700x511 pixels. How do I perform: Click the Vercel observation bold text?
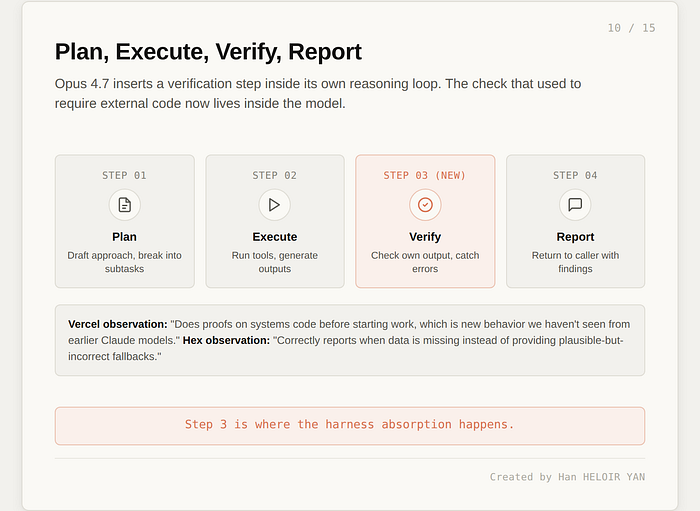[x=118, y=324]
